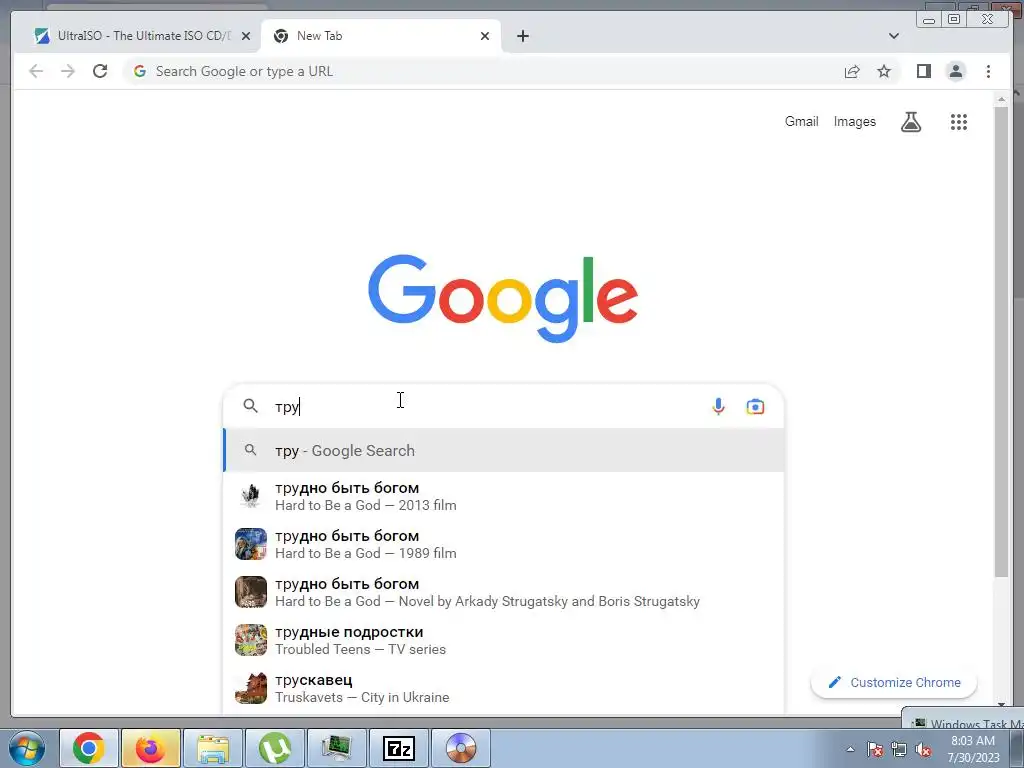Screen dimensions: 1024x768
Task: Click the Troubled Teens suggestion thumbnail
Action: 251,640
